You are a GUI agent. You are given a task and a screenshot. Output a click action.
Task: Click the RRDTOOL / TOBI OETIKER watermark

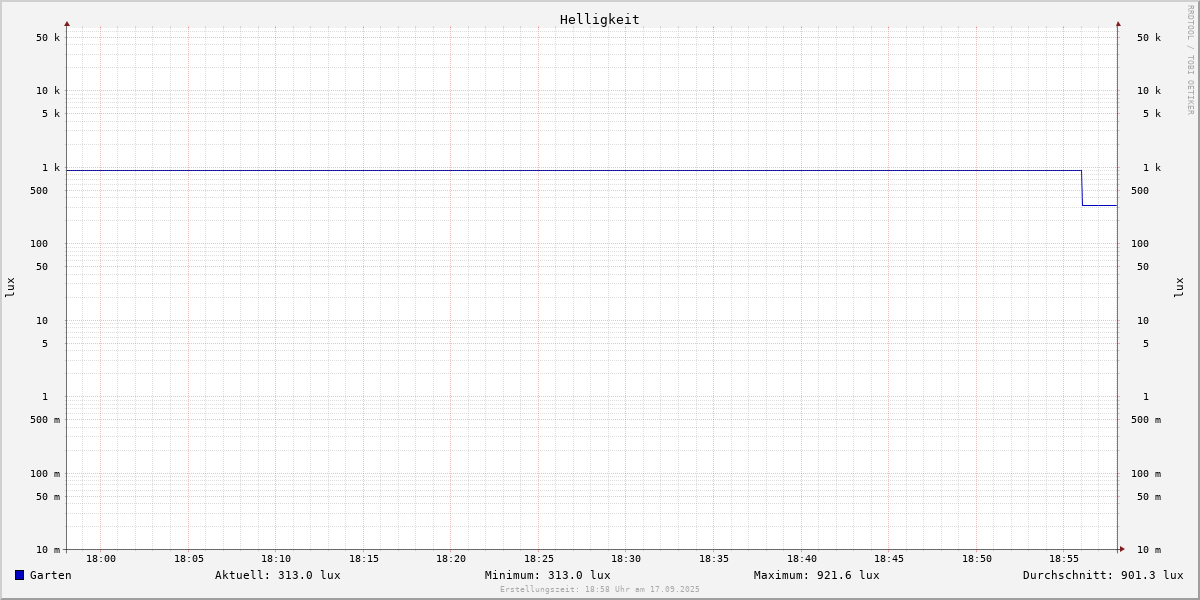tap(1190, 59)
